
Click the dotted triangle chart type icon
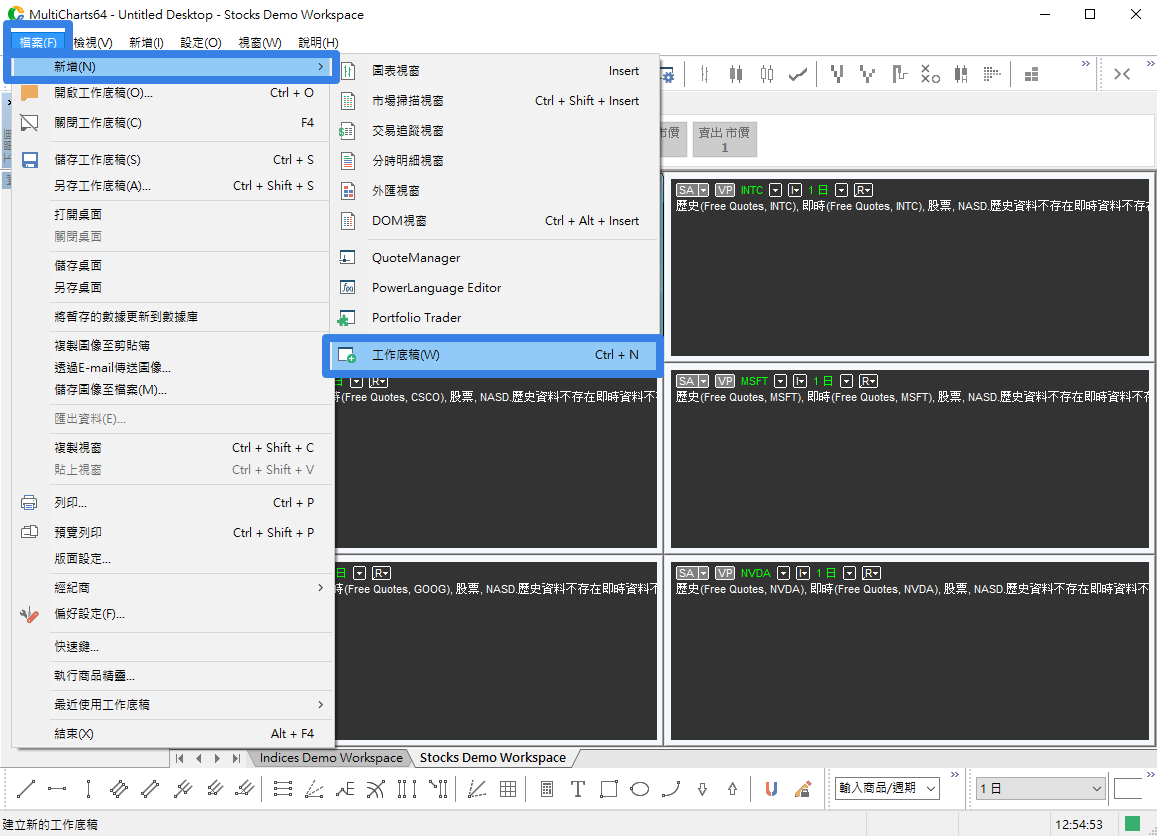[992, 74]
